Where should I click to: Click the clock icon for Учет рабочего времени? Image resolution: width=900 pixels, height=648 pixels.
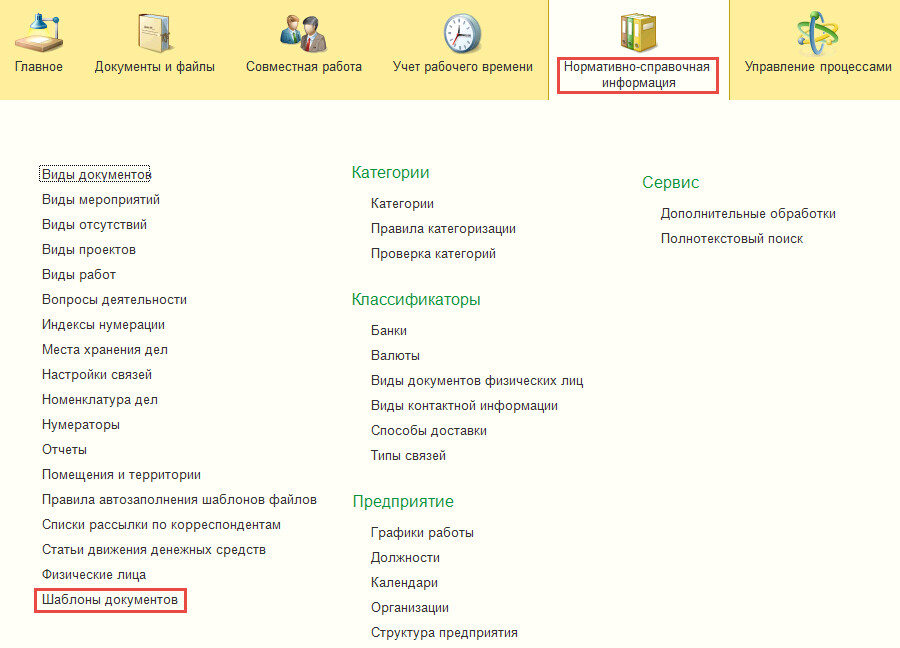tap(462, 33)
